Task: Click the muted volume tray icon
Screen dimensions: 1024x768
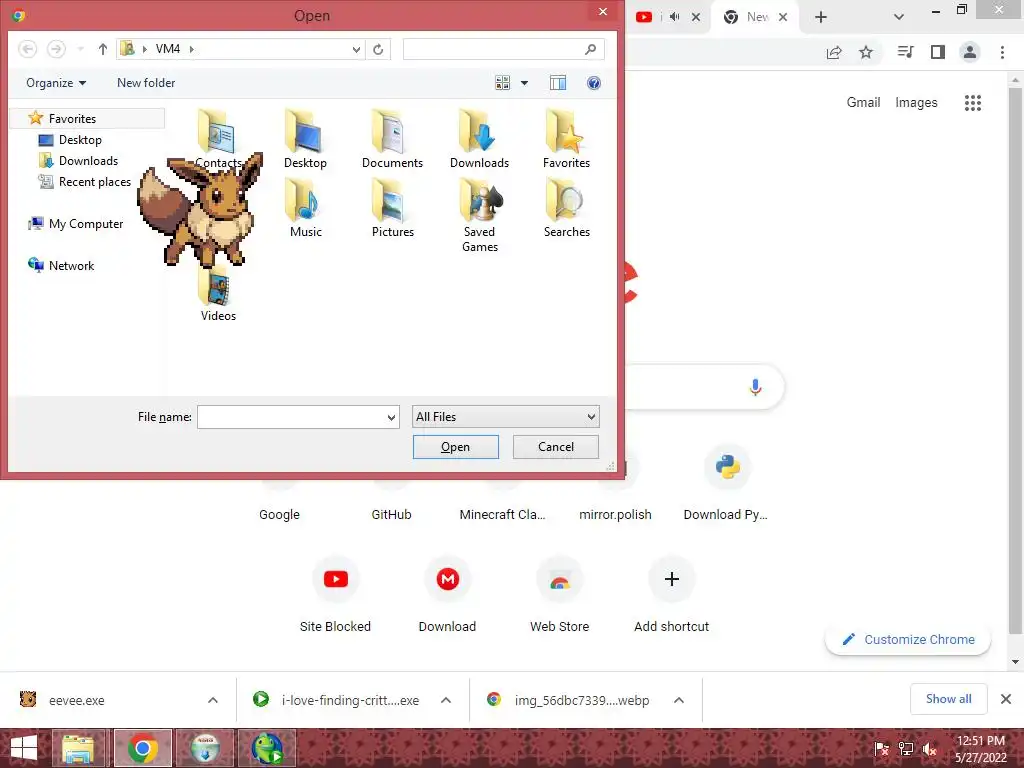Action: pyautogui.click(x=930, y=749)
